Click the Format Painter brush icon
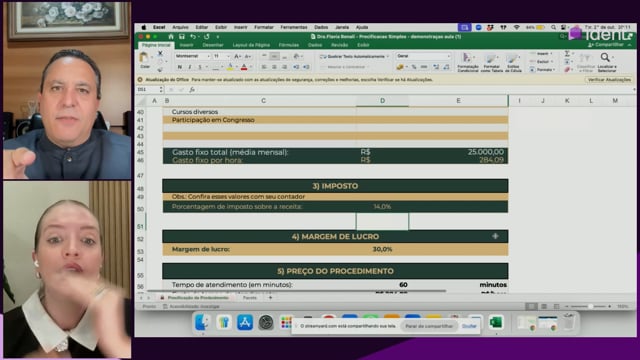 160,69
